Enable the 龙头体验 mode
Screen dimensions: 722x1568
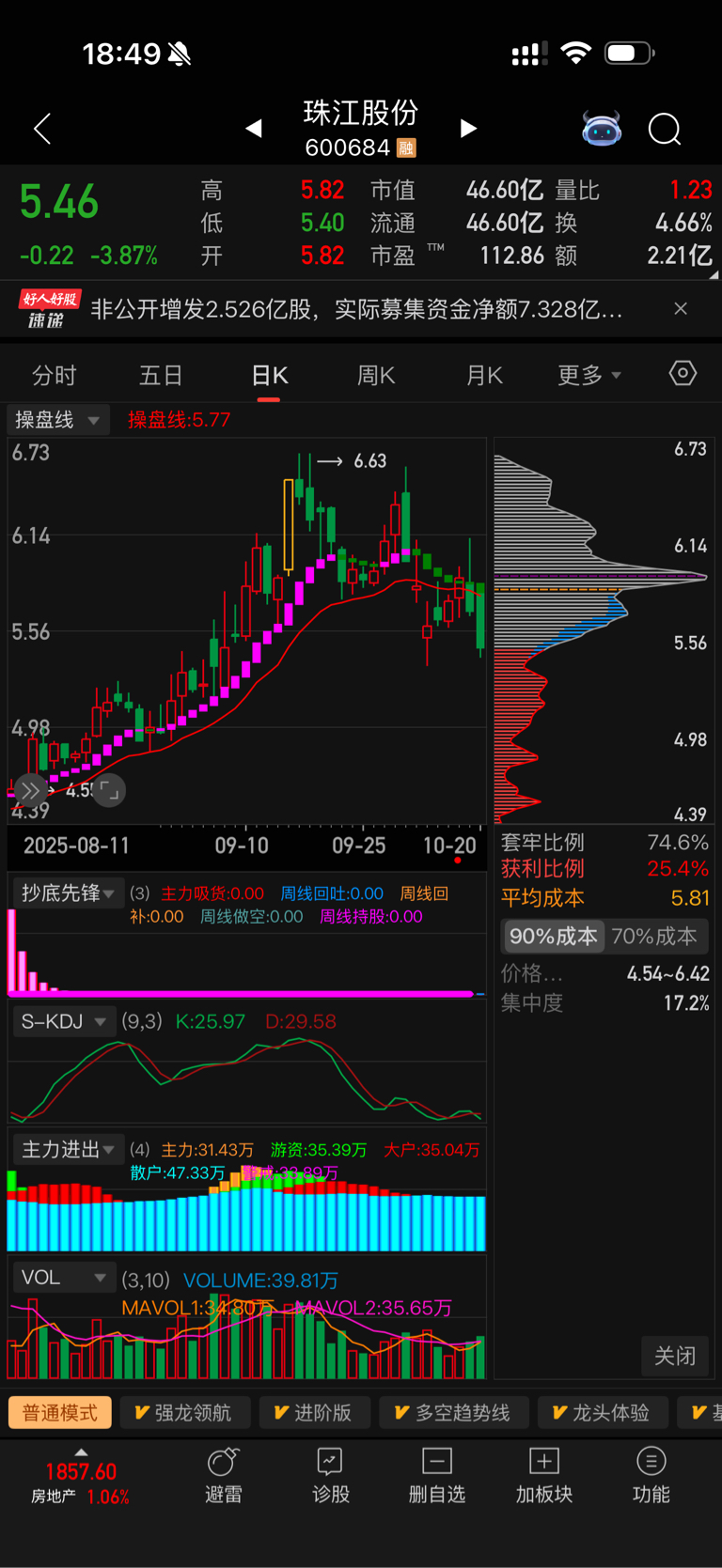[603, 1413]
